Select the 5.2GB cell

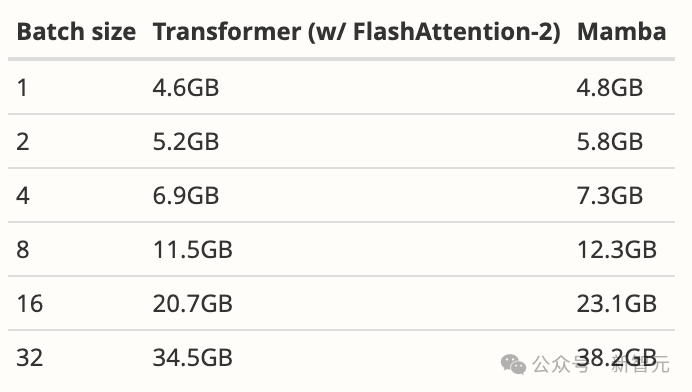pos(186,142)
